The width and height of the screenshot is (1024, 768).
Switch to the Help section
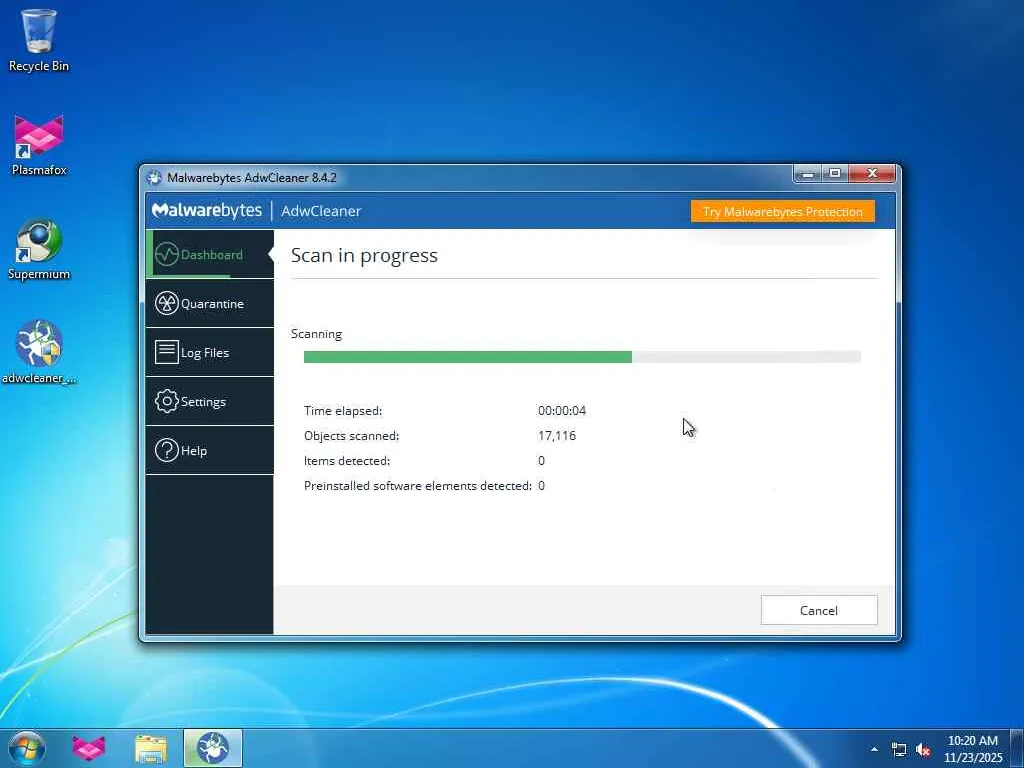coord(210,450)
